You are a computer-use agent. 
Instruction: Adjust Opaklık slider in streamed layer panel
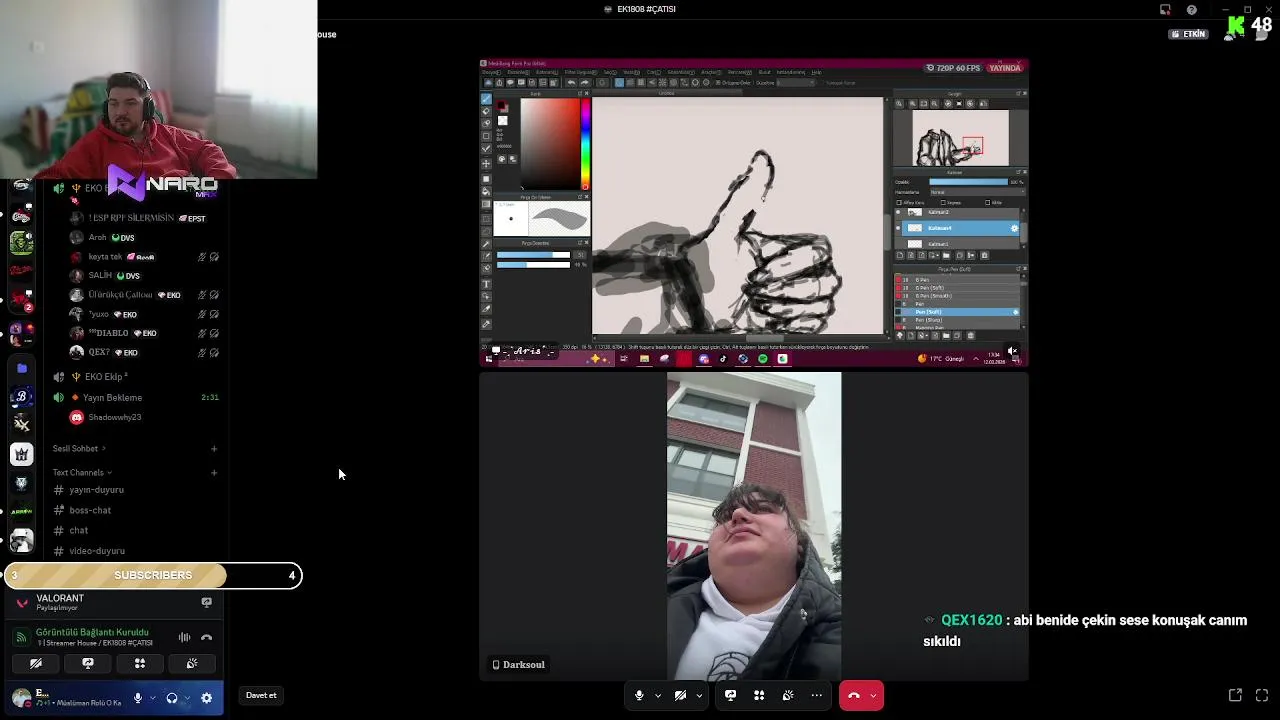(968, 182)
